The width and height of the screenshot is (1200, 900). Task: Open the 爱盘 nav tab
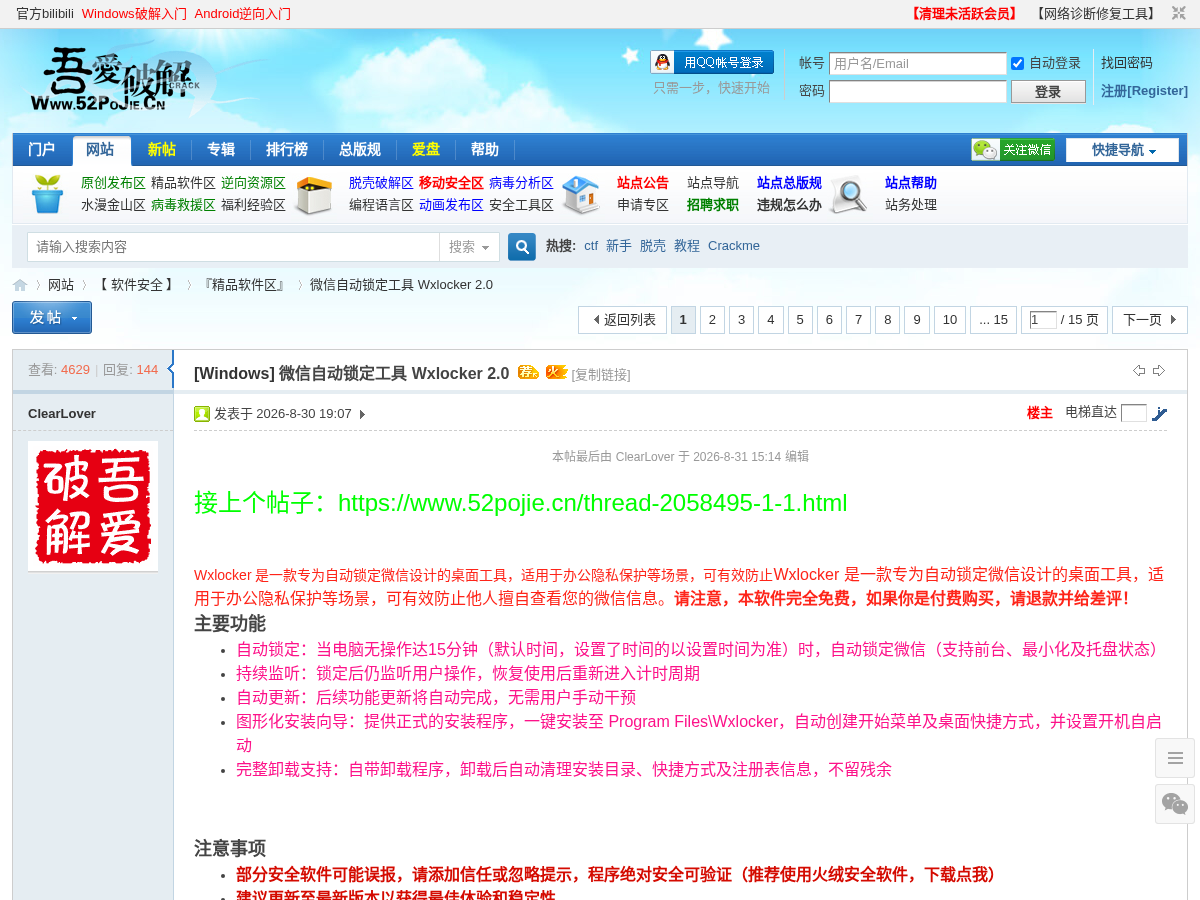click(426, 149)
